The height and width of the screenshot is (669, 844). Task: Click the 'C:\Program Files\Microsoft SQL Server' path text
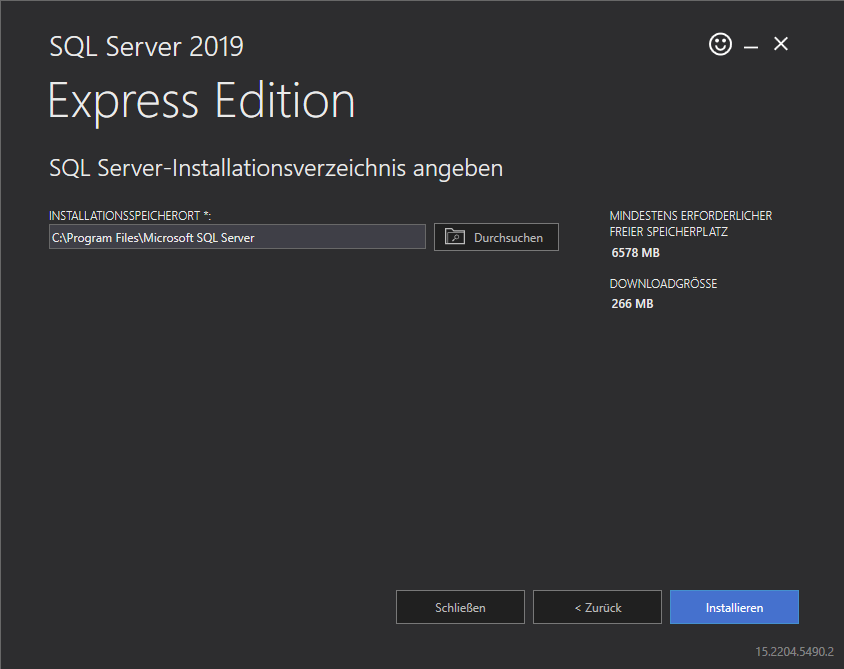click(153, 237)
